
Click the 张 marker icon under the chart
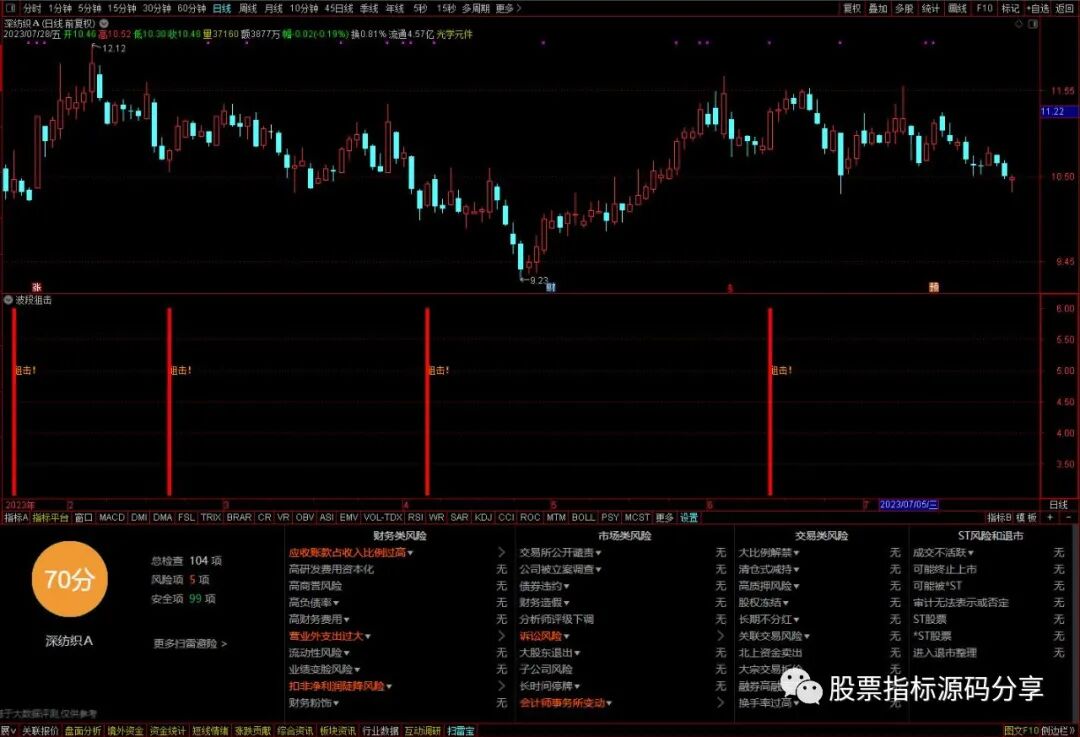[x=37, y=287]
